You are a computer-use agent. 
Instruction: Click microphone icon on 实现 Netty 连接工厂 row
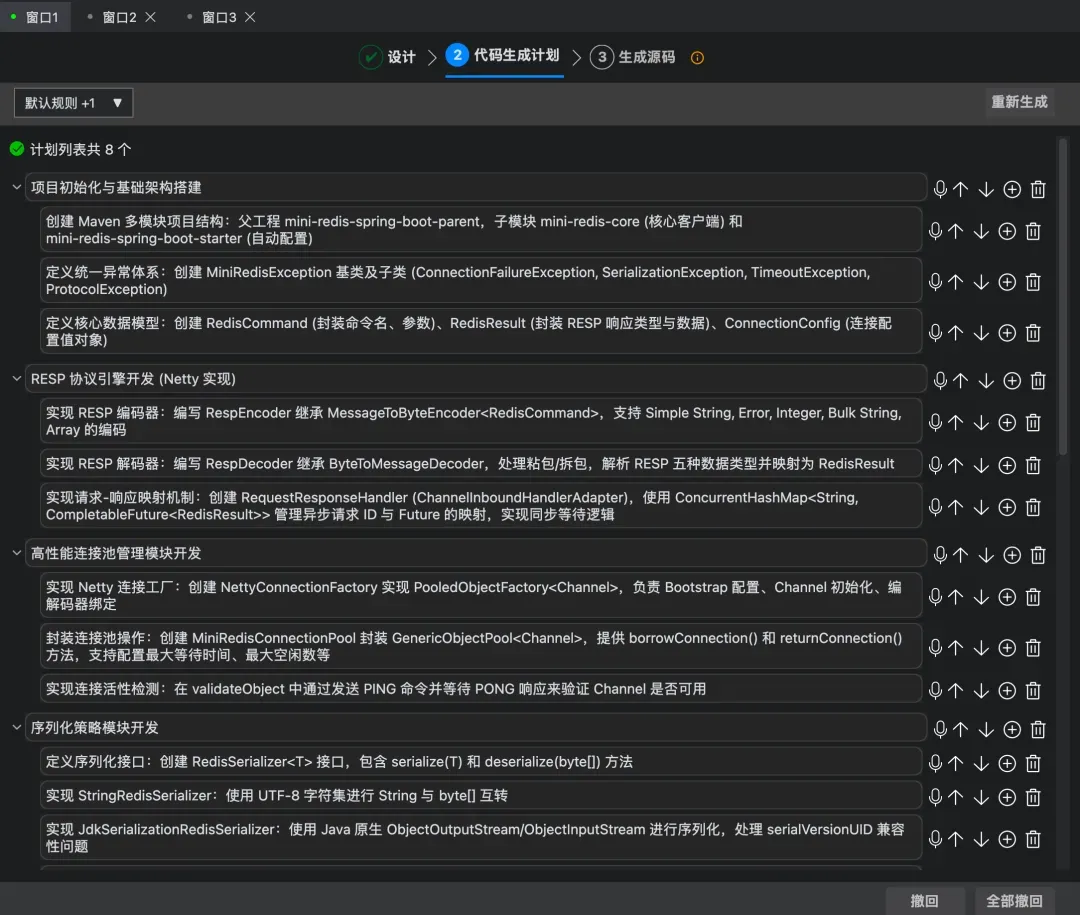tap(935, 597)
